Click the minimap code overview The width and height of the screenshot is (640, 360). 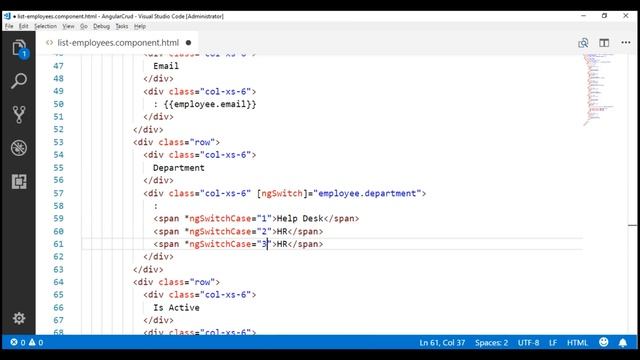(x=599, y=89)
